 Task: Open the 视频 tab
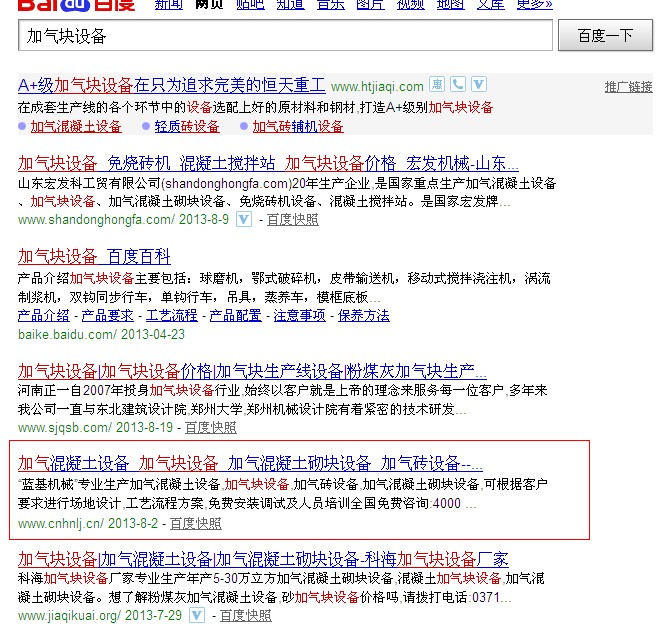411,5
